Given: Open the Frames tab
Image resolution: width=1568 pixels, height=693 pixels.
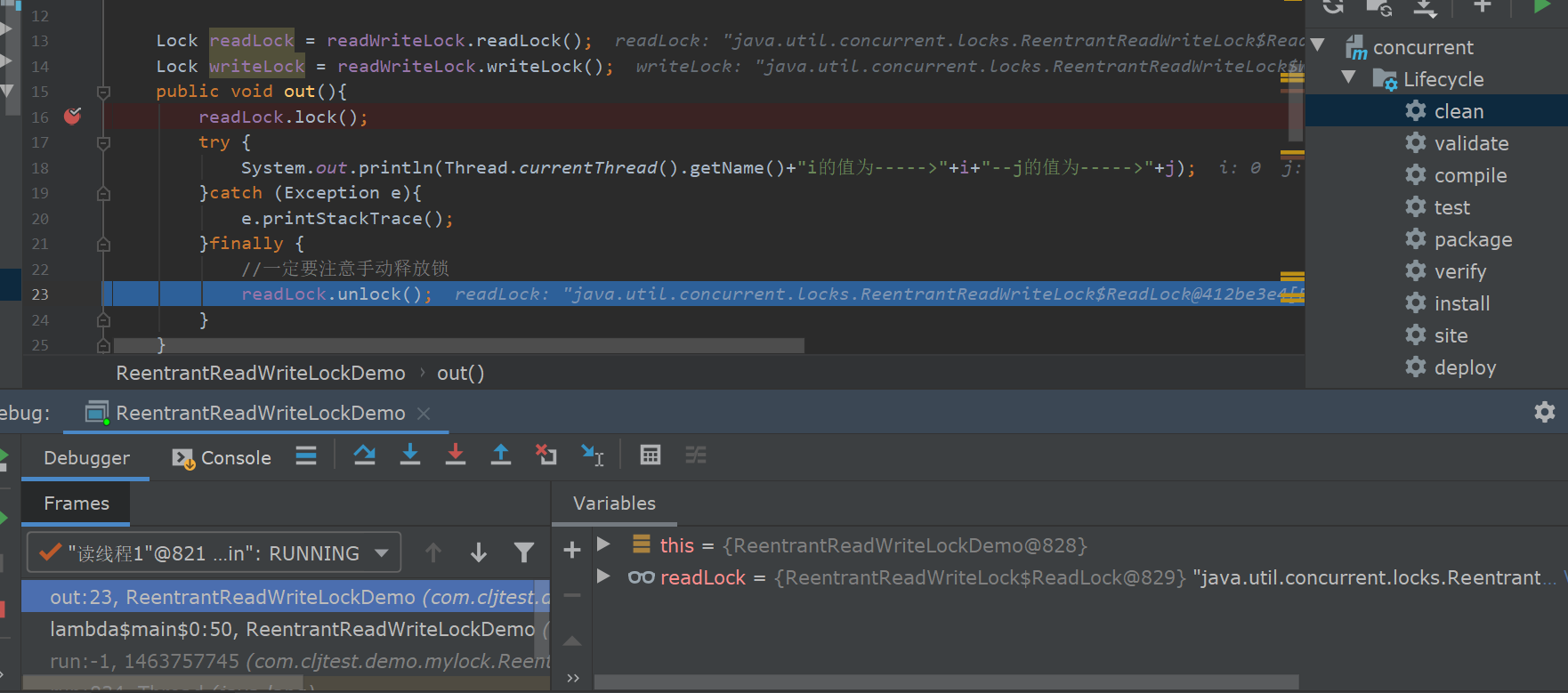Looking at the screenshot, I should point(77,504).
